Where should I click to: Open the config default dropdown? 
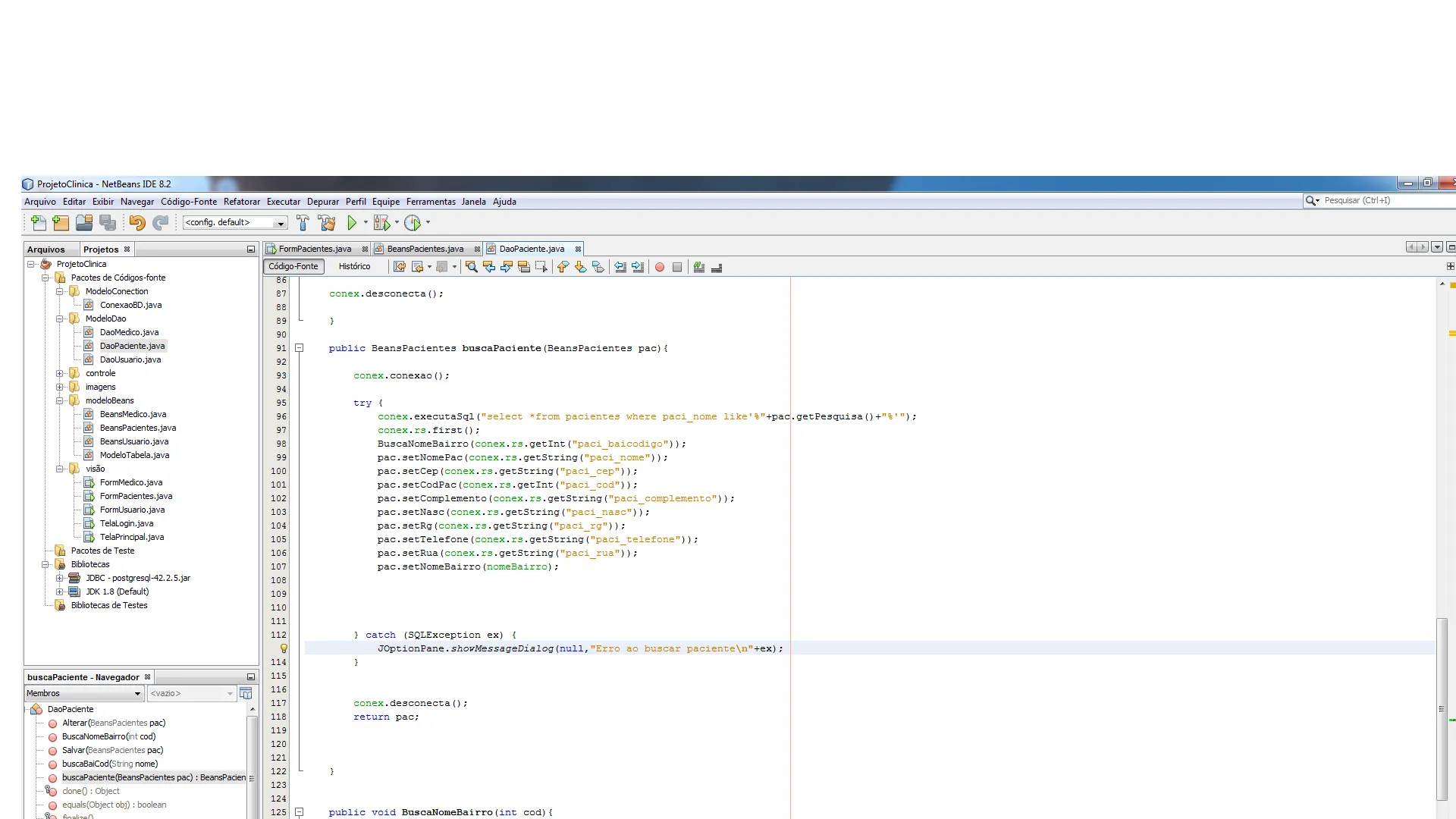click(281, 223)
